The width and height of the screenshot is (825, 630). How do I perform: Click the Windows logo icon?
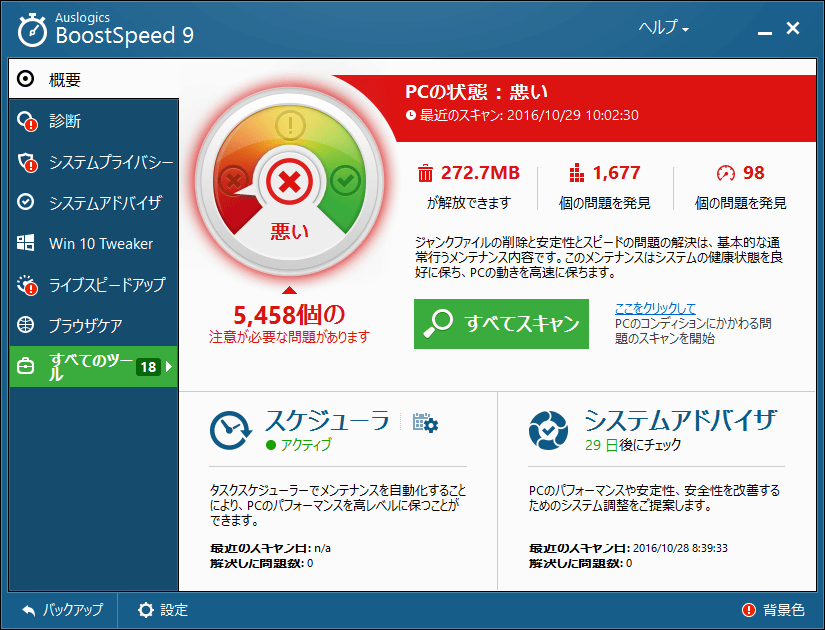(25, 243)
